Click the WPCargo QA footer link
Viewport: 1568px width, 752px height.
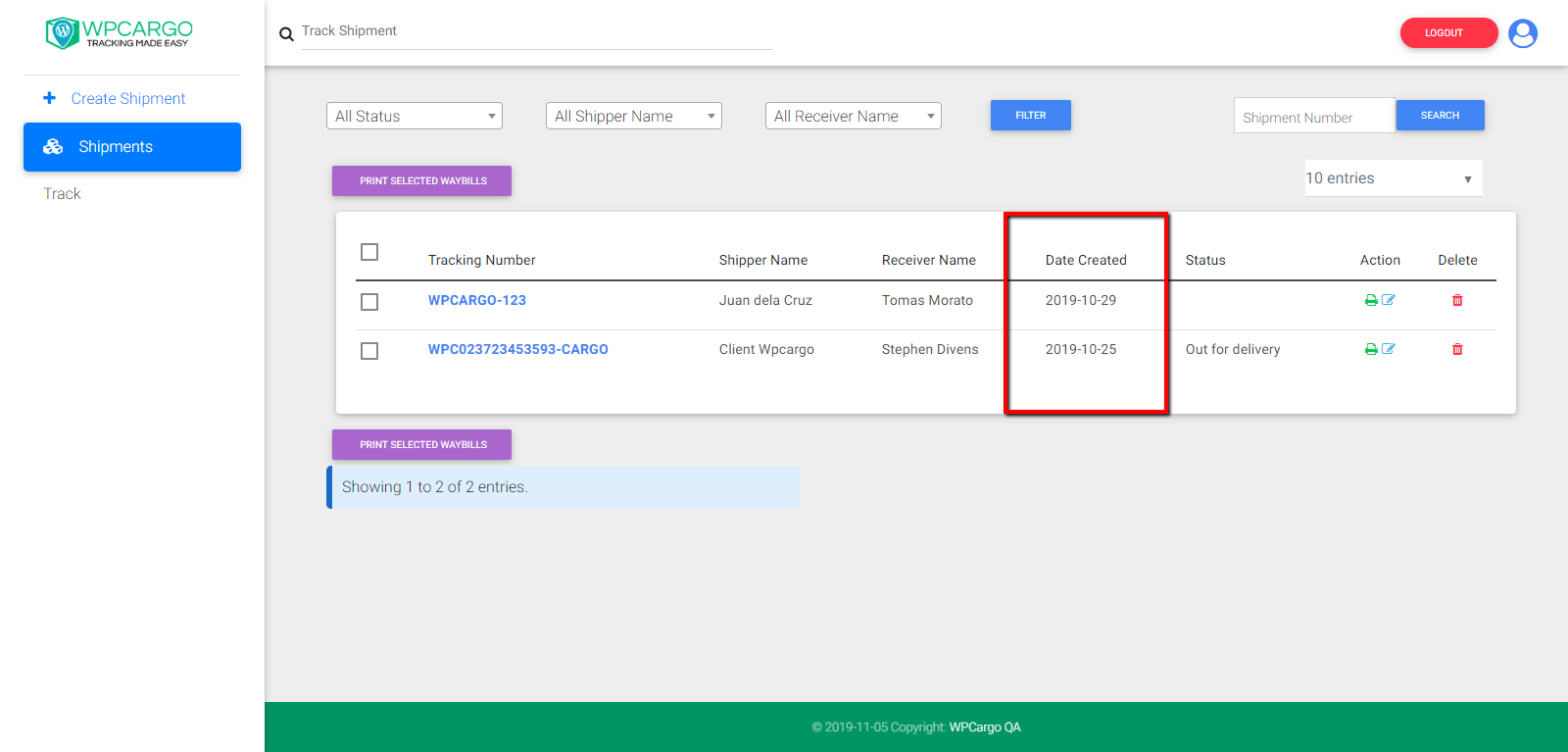pyautogui.click(x=985, y=727)
